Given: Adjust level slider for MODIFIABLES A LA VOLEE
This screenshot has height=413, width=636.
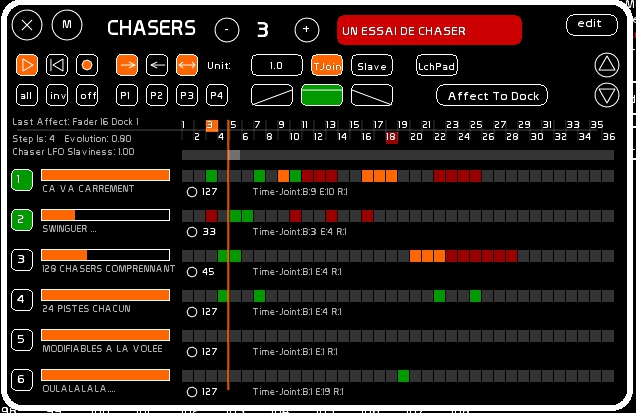Looking at the screenshot, I should (x=105, y=335).
